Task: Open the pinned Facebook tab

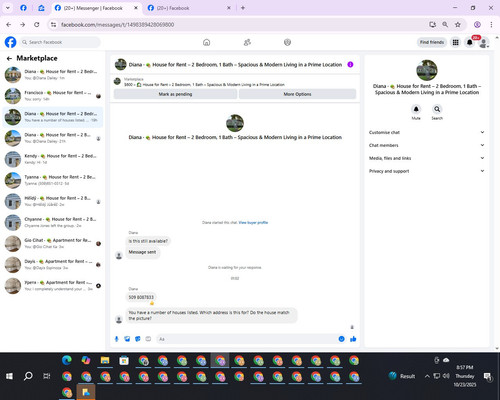Action: [x=23, y=8]
